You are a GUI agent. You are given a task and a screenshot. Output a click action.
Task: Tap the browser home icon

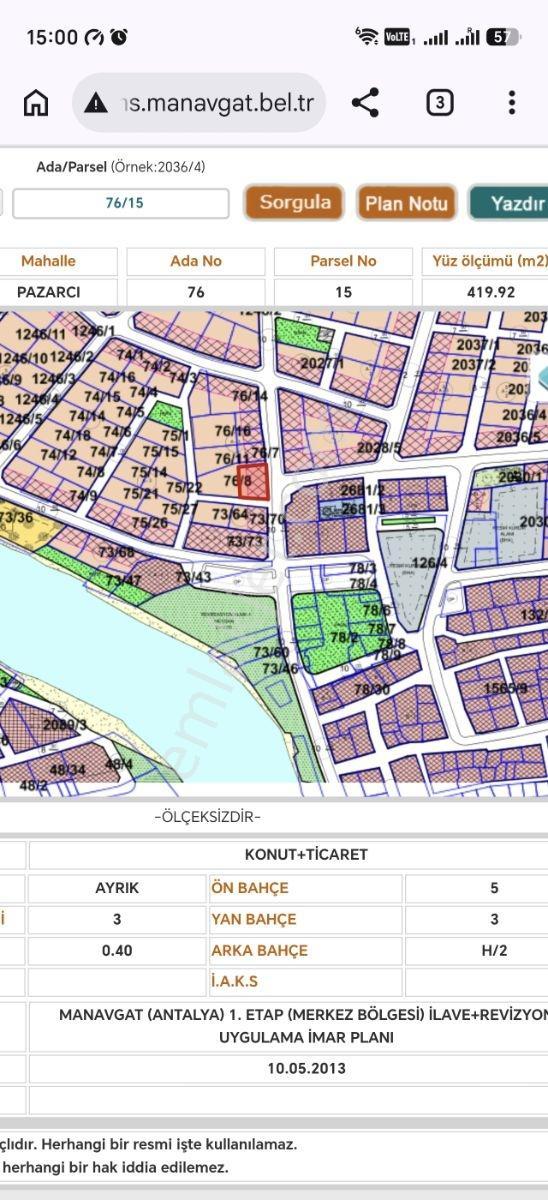coord(36,102)
